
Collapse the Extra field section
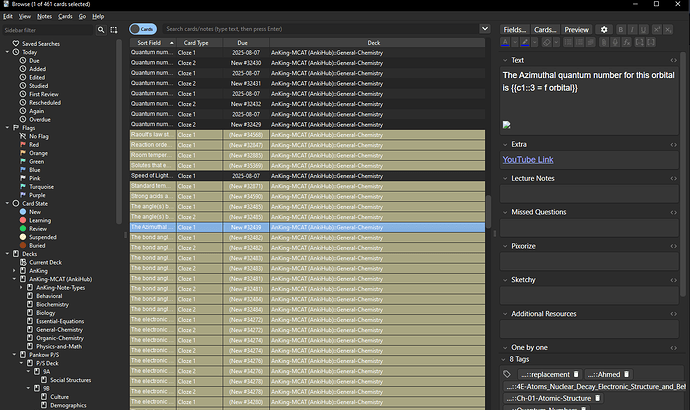(x=505, y=145)
